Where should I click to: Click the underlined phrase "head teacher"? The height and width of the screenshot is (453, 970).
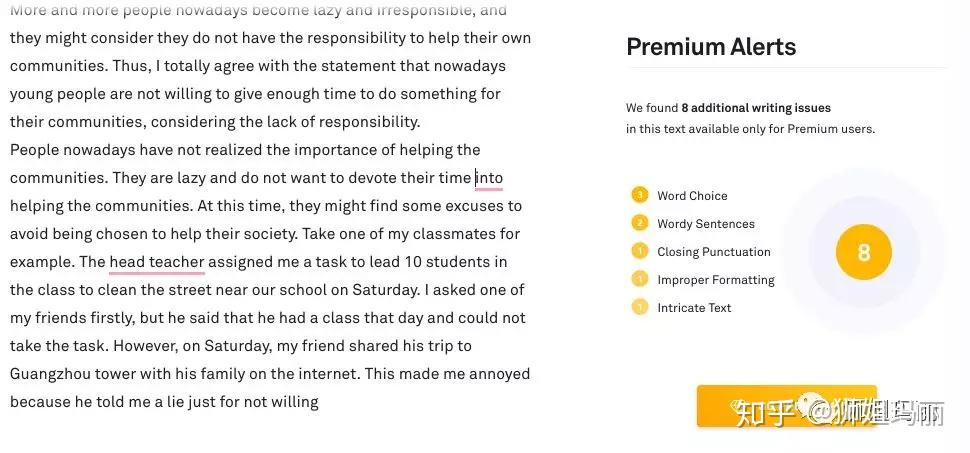[x=157, y=262]
